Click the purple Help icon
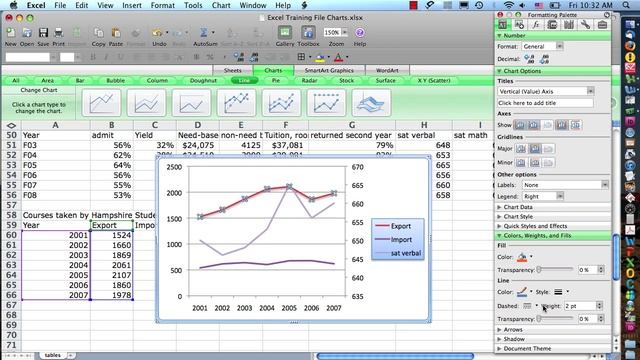Viewport: 640px width, 360px height. [x=360, y=33]
